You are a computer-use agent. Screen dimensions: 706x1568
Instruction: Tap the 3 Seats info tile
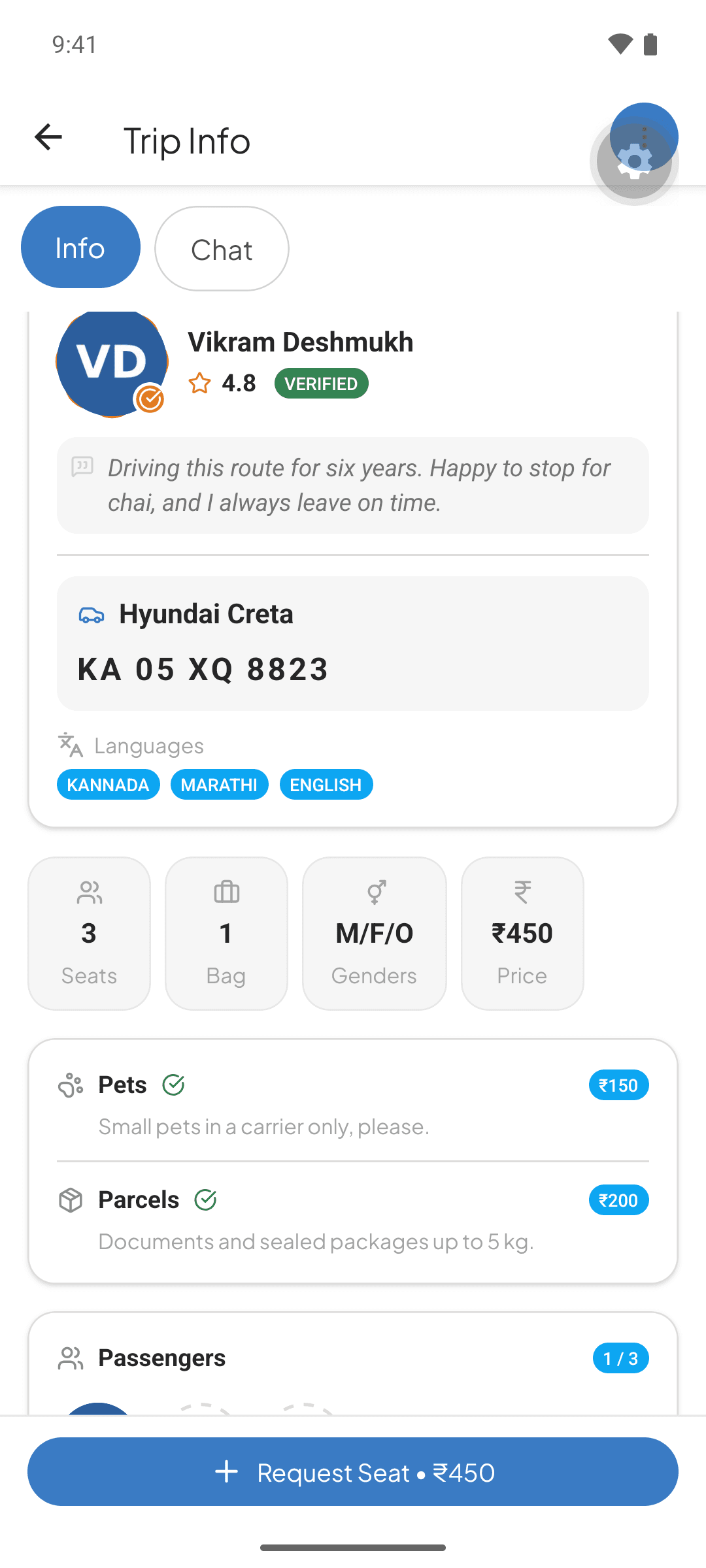[x=90, y=934]
